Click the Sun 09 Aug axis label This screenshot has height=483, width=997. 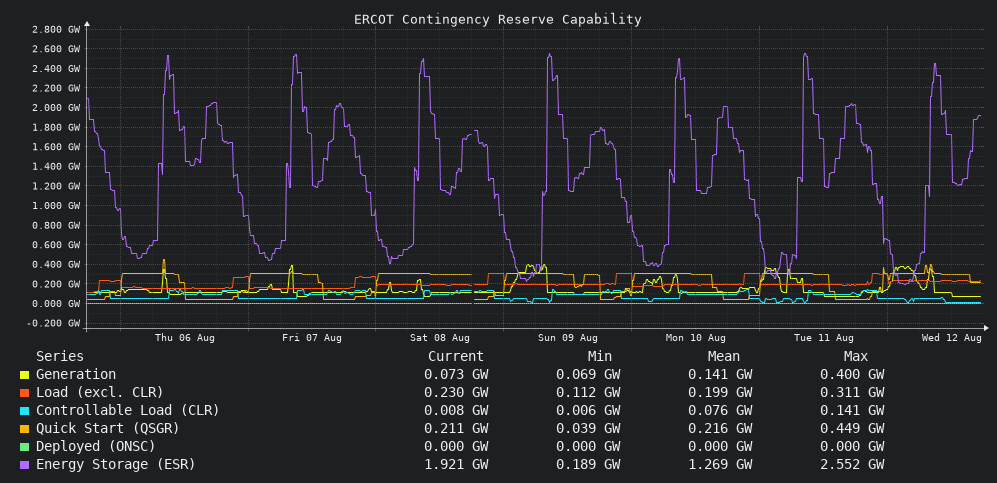[x=568, y=338]
